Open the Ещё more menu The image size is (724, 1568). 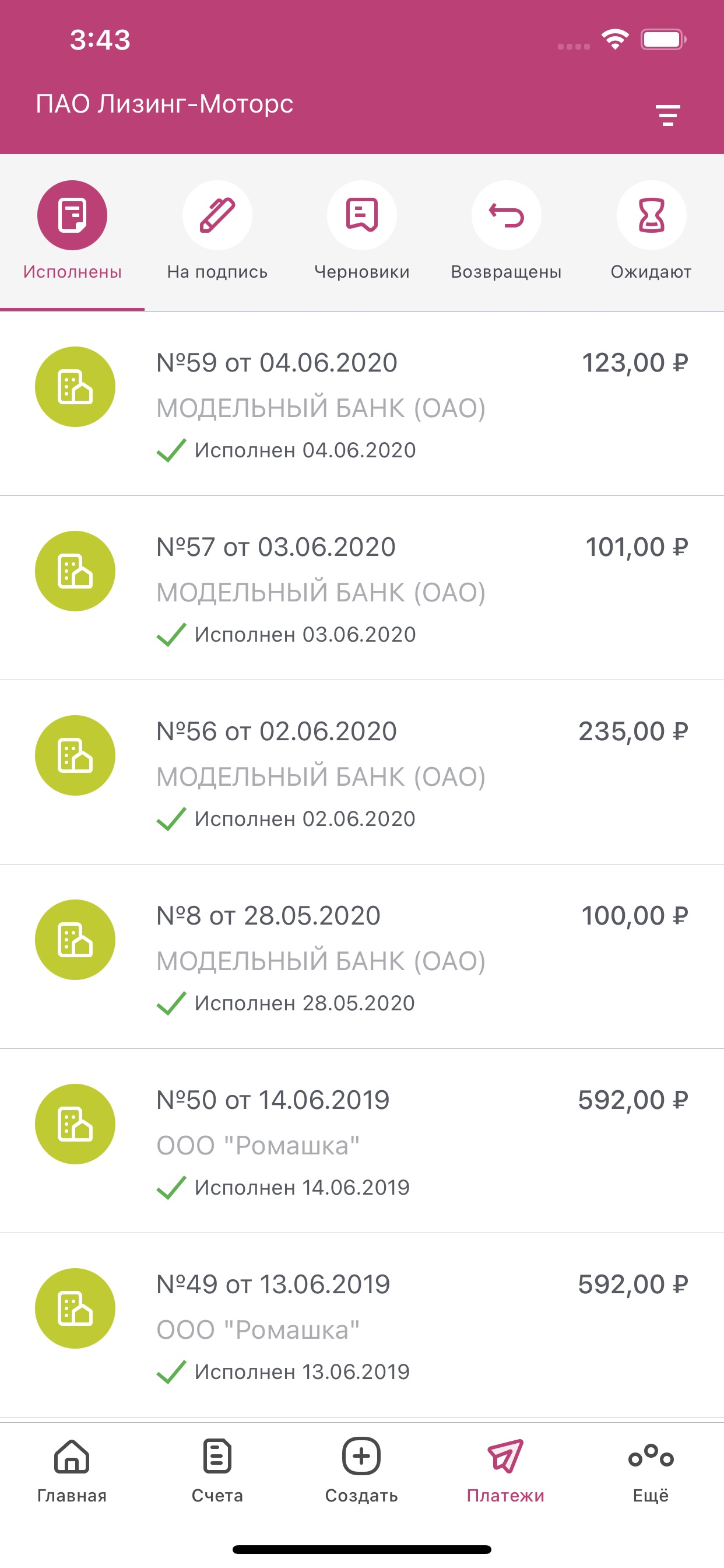click(x=651, y=1470)
